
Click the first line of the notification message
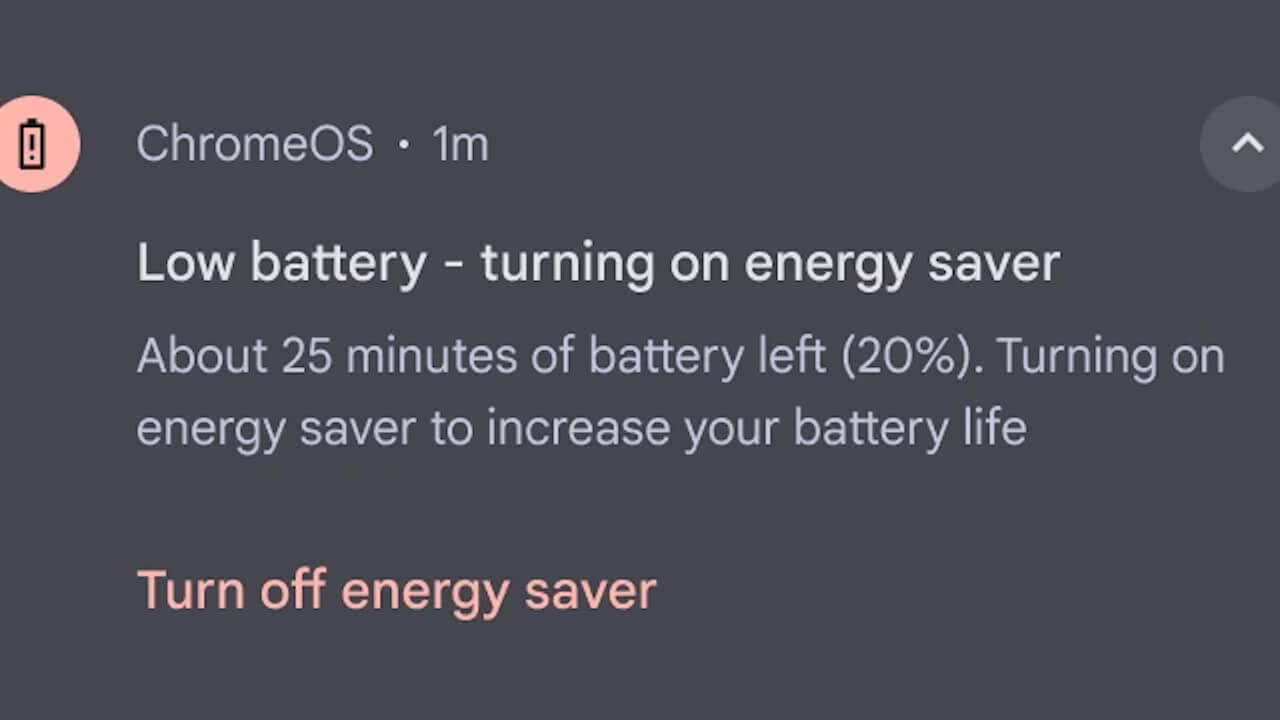click(680, 356)
